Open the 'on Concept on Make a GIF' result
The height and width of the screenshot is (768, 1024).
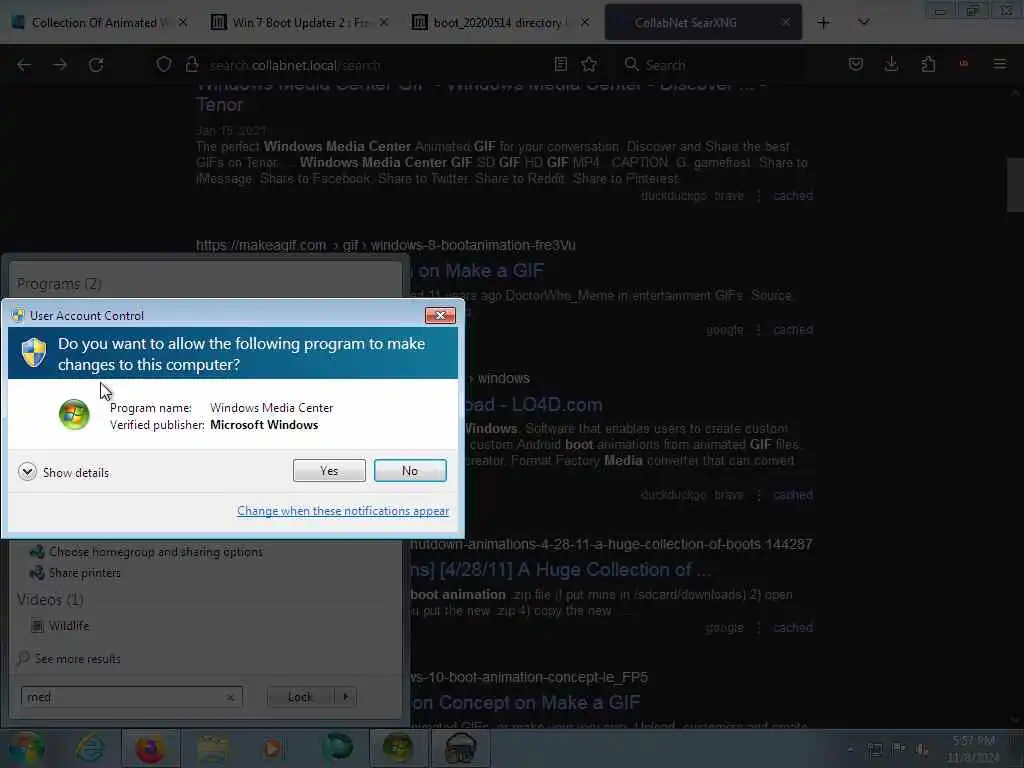coord(526,703)
